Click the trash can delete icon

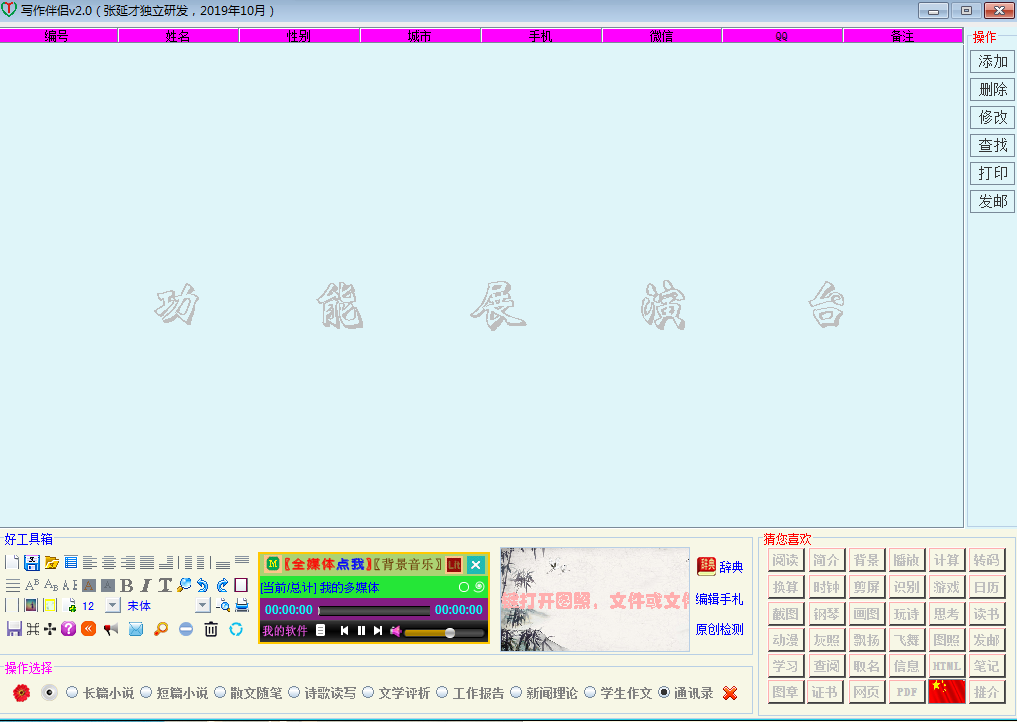coord(211,629)
